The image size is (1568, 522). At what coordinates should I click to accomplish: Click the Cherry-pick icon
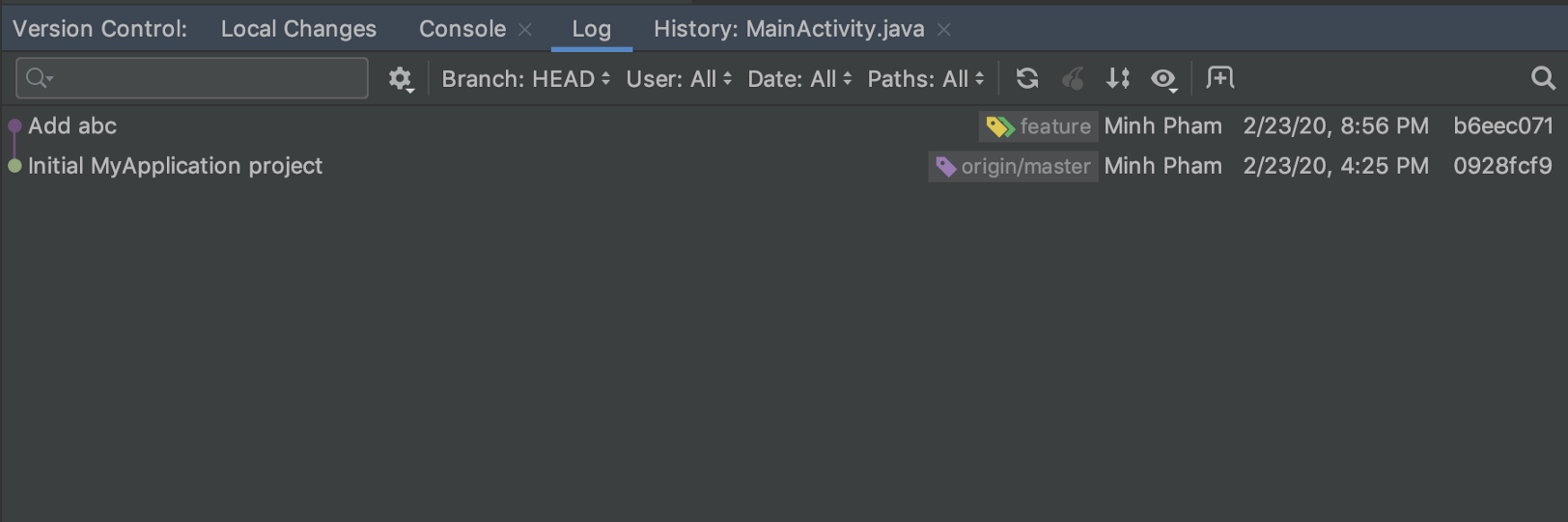pos(1073,78)
